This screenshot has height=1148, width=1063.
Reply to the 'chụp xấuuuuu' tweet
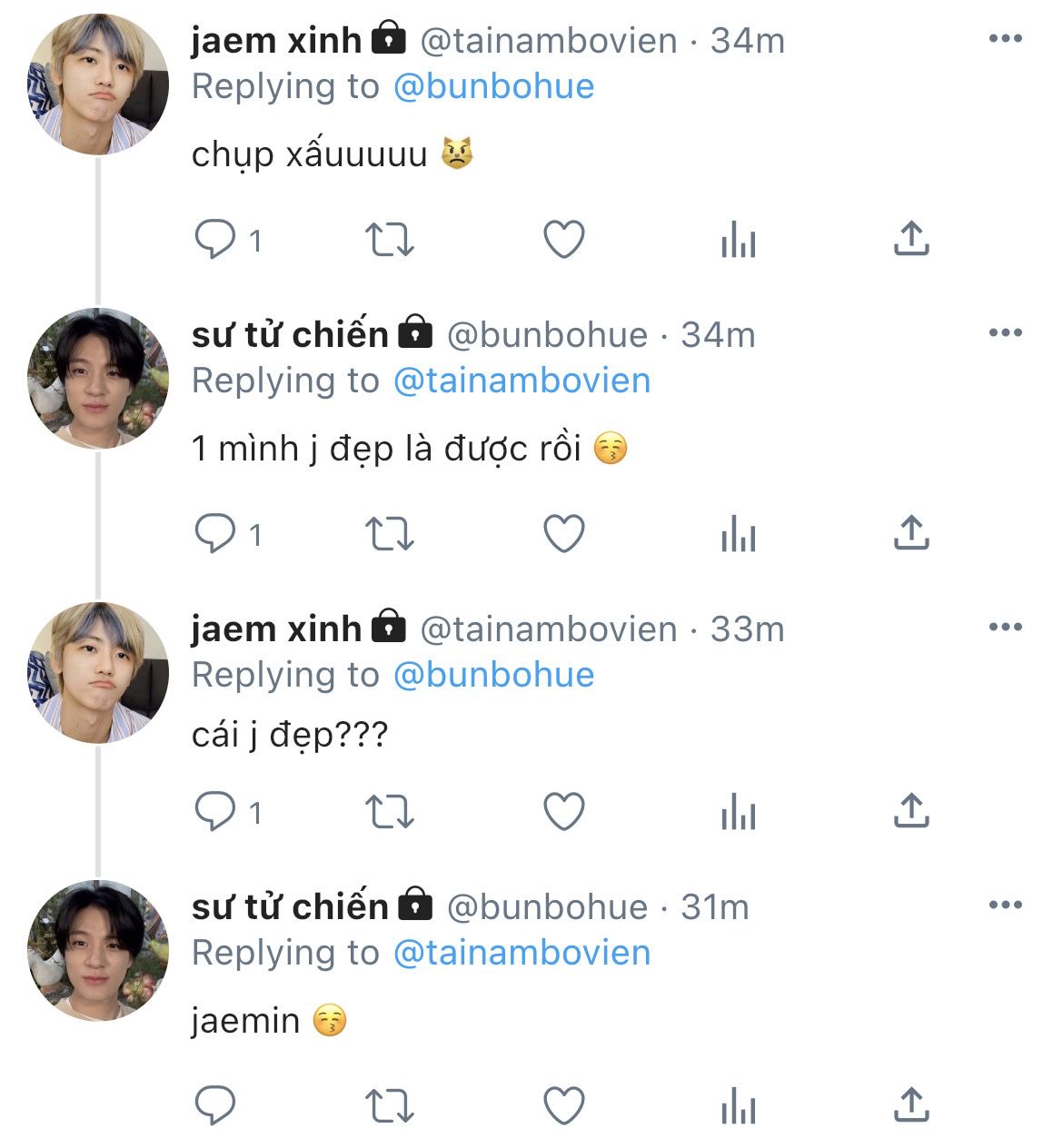[216, 240]
